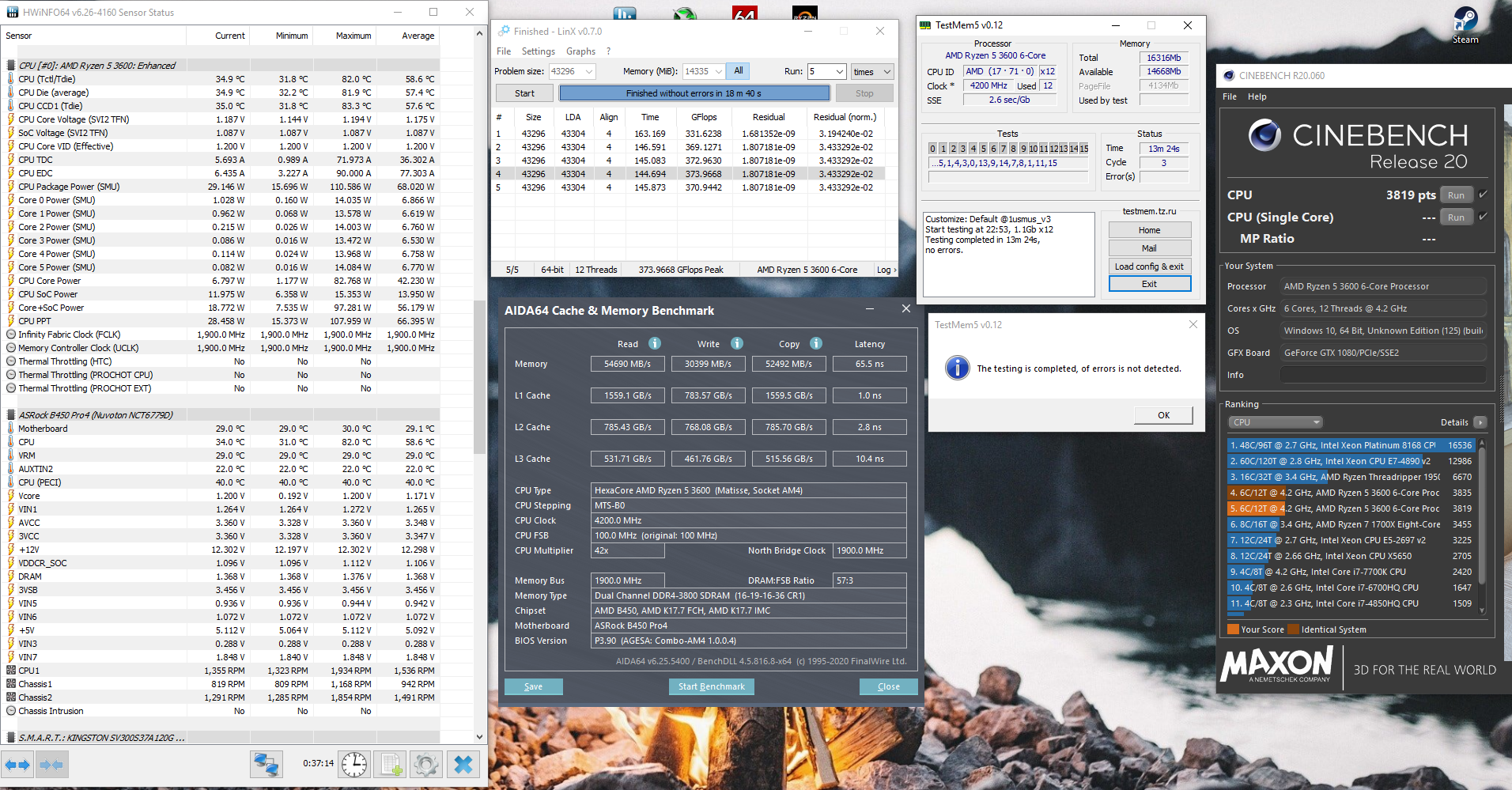Toggle Cinebench CPU test checkbox
The image size is (1512, 790).
click(x=1483, y=195)
